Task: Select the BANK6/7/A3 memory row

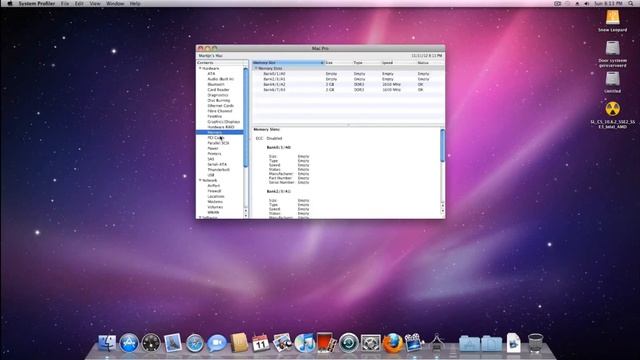Action: pos(348,89)
